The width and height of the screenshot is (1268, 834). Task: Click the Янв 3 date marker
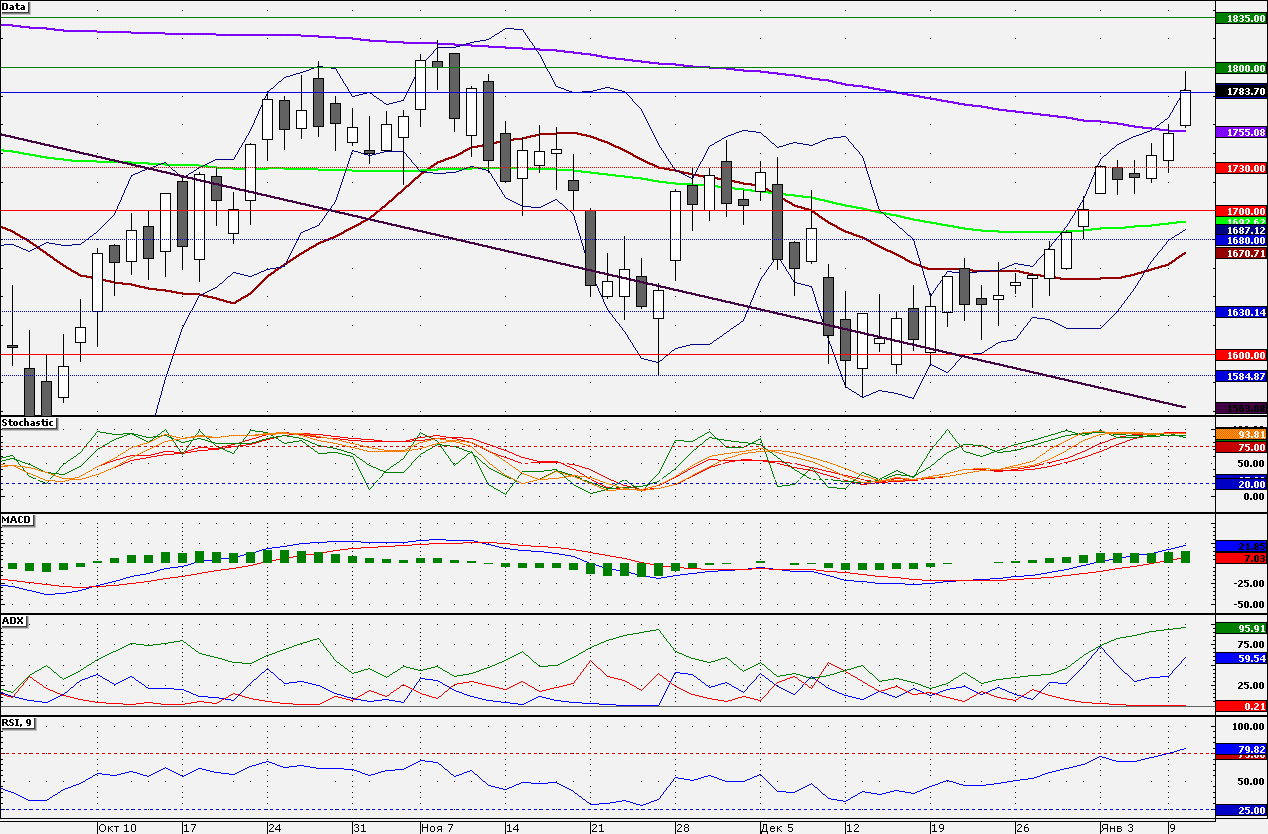pos(1117,828)
